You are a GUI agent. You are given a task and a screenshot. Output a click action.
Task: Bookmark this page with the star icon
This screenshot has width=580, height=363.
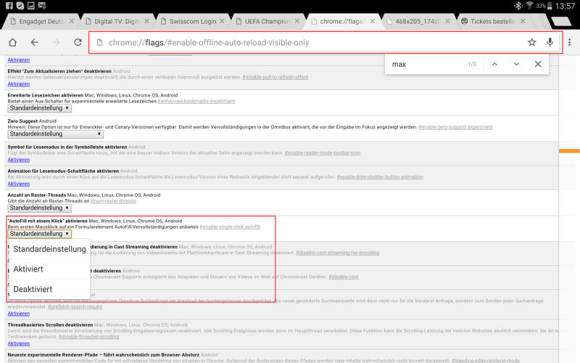point(532,43)
